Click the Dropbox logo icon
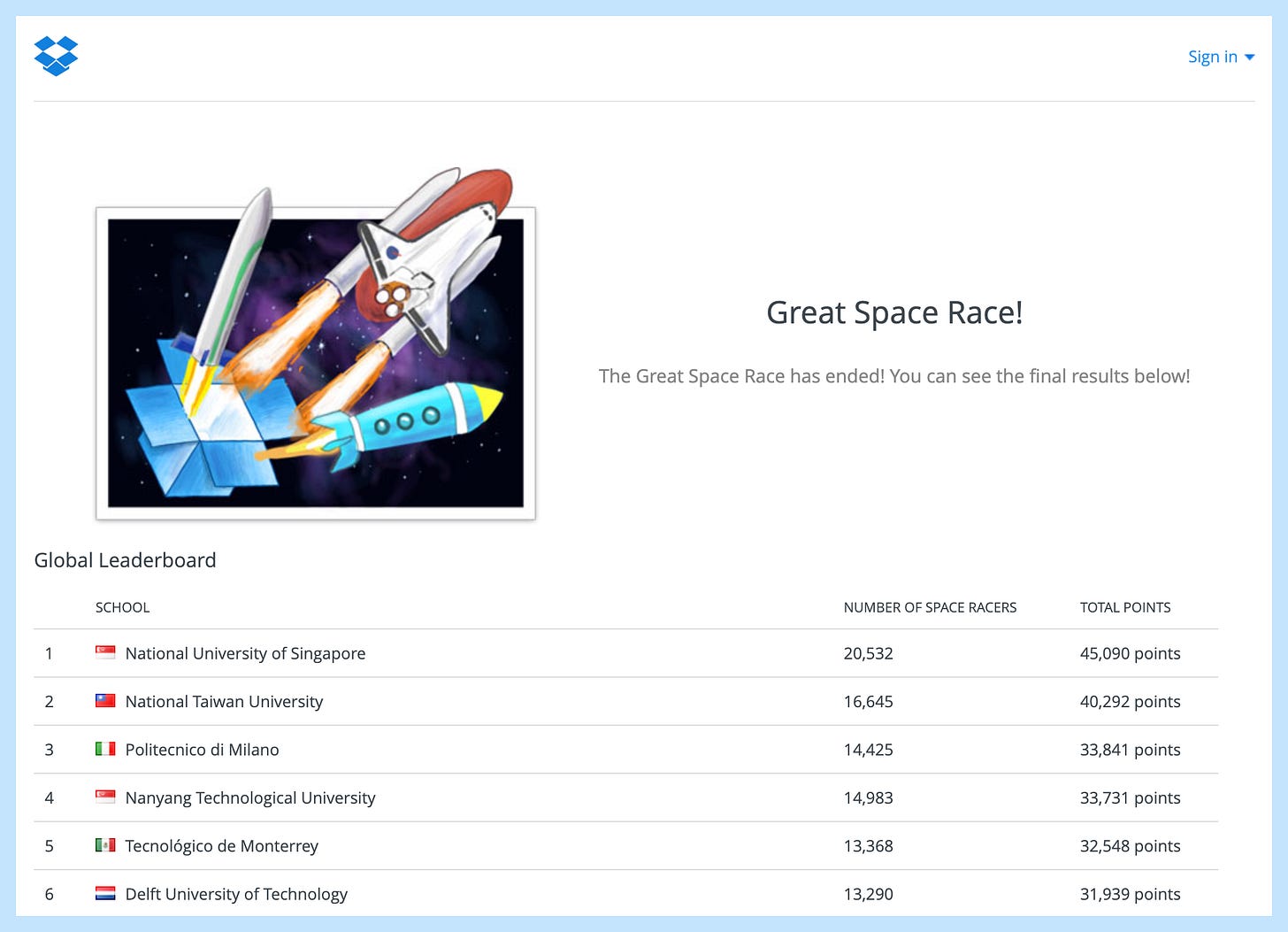The width and height of the screenshot is (1288, 932). pyautogui.click(x=56, y=56)
